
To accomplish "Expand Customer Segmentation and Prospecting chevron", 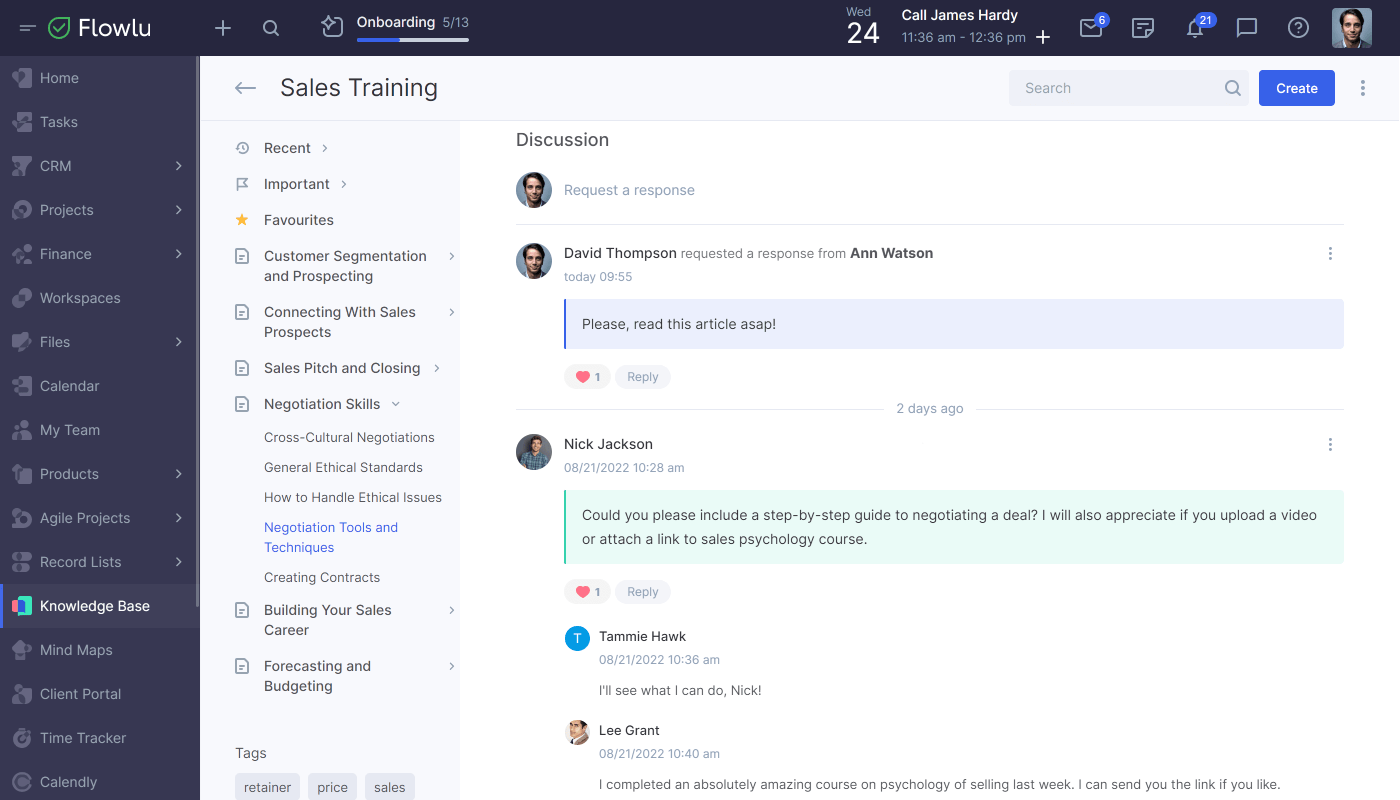I will tap(451, 256).
